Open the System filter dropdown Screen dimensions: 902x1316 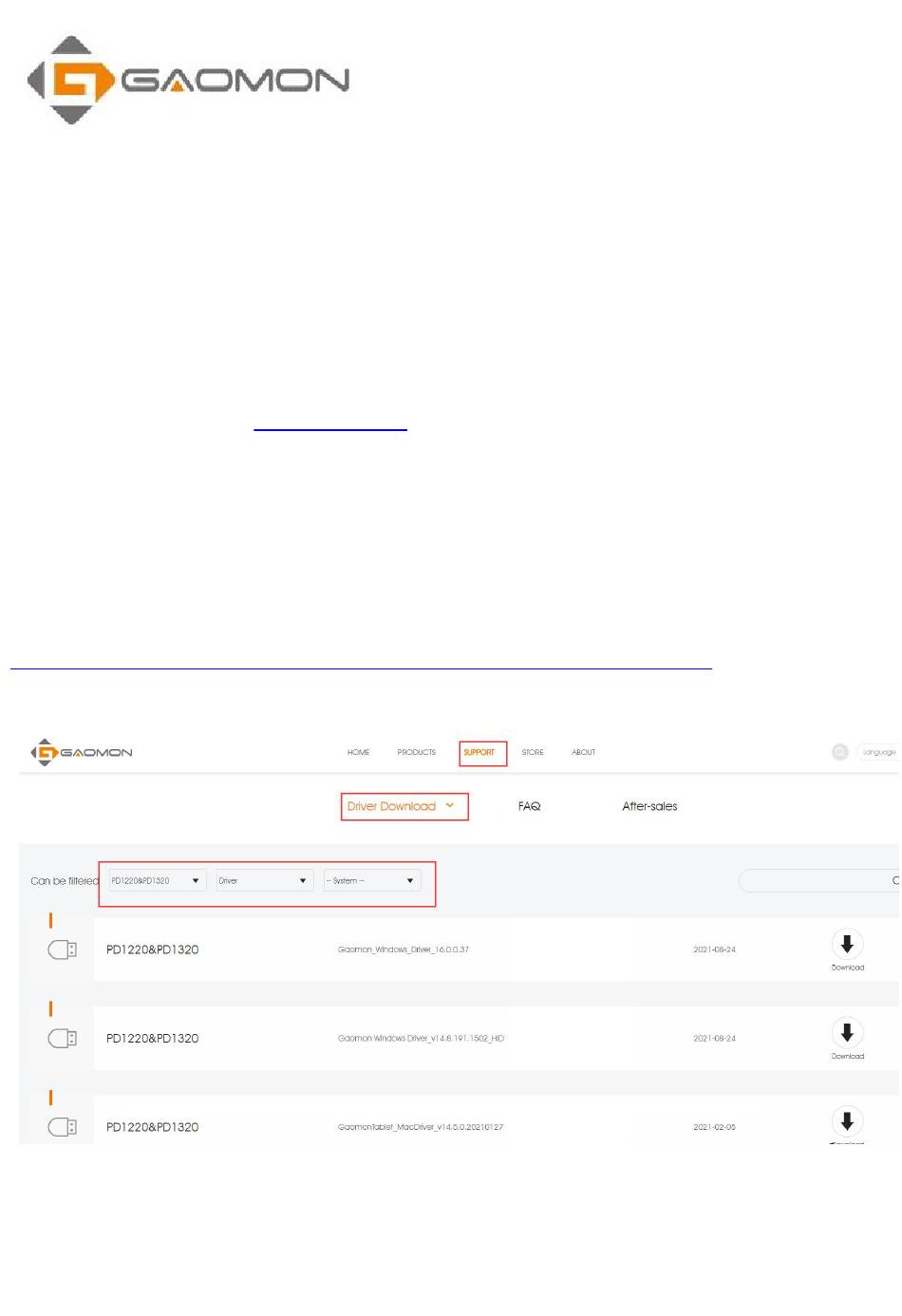pos(371,881)
